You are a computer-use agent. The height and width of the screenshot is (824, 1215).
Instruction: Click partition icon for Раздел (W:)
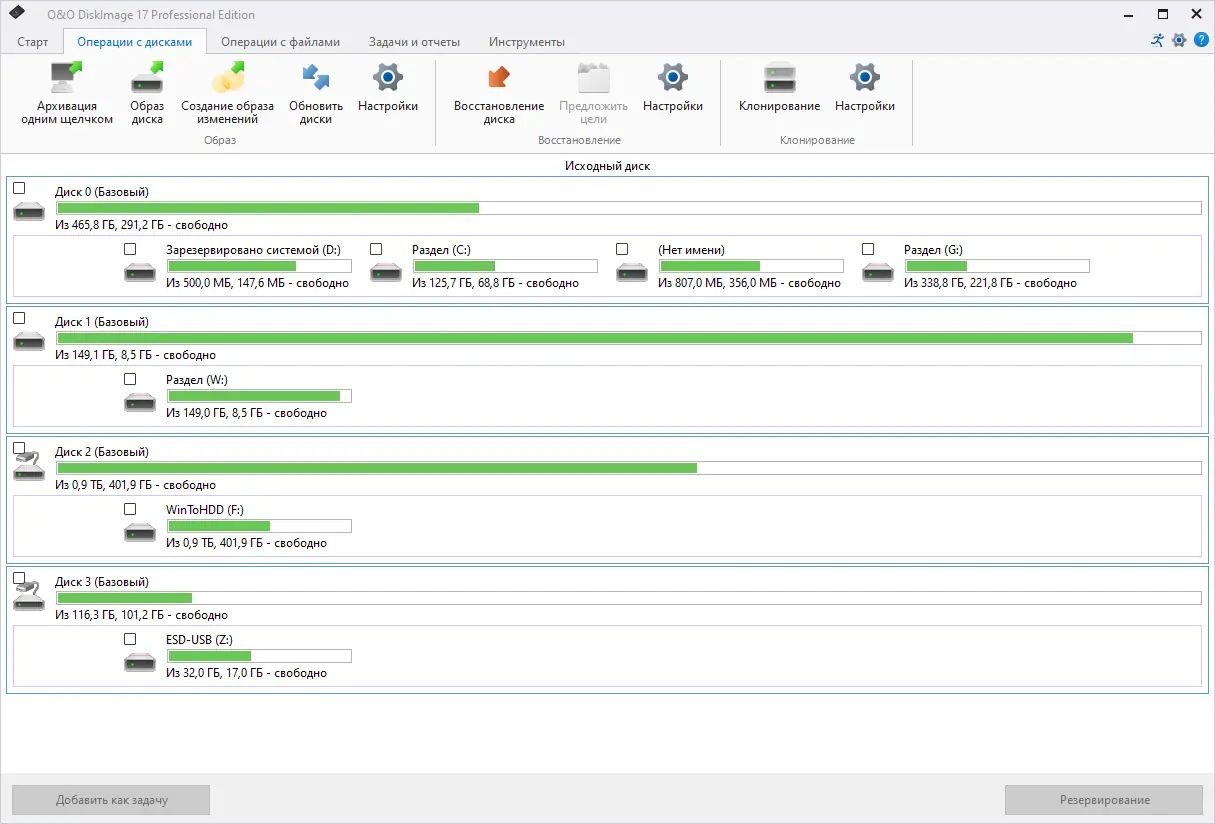tap(140, 401)
